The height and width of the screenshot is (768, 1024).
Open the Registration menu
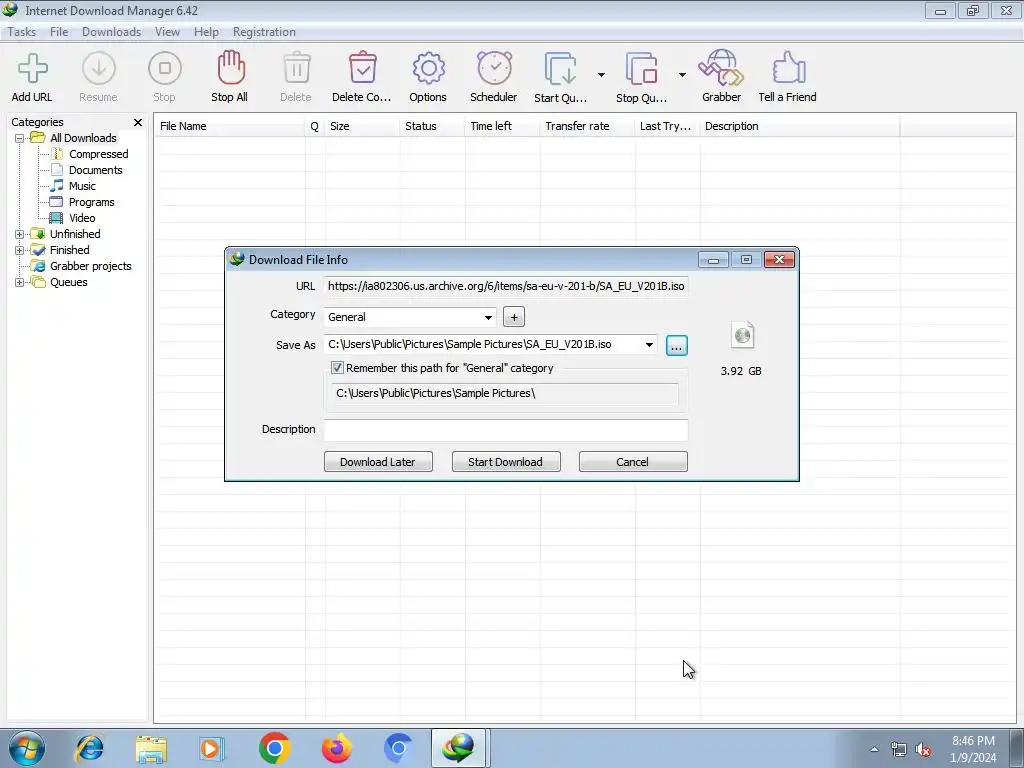click(x=264, y=32)
